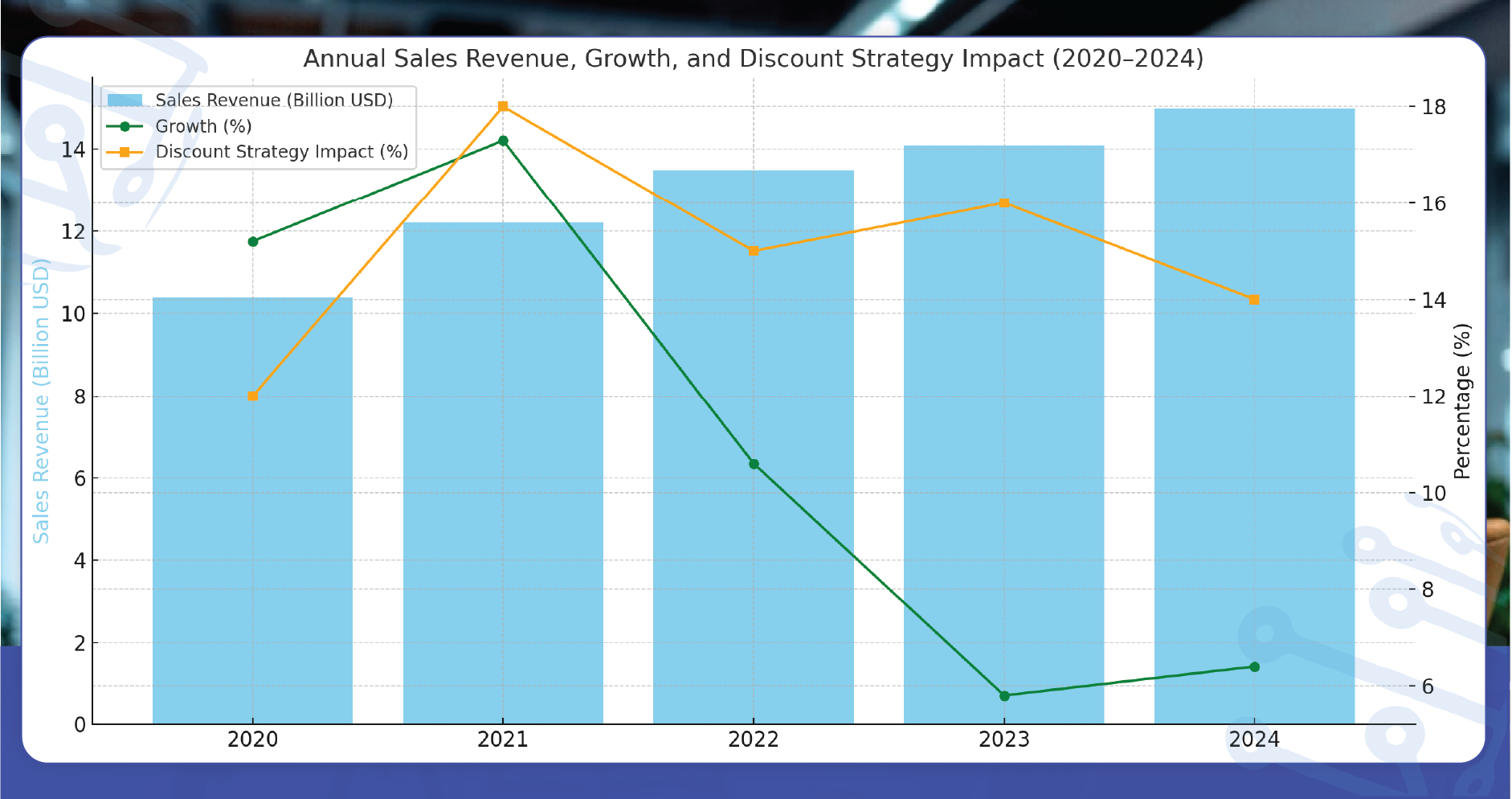Toggle the Sales Revenue bars off
Viewport: 1512px width, 799px height.
275,100
